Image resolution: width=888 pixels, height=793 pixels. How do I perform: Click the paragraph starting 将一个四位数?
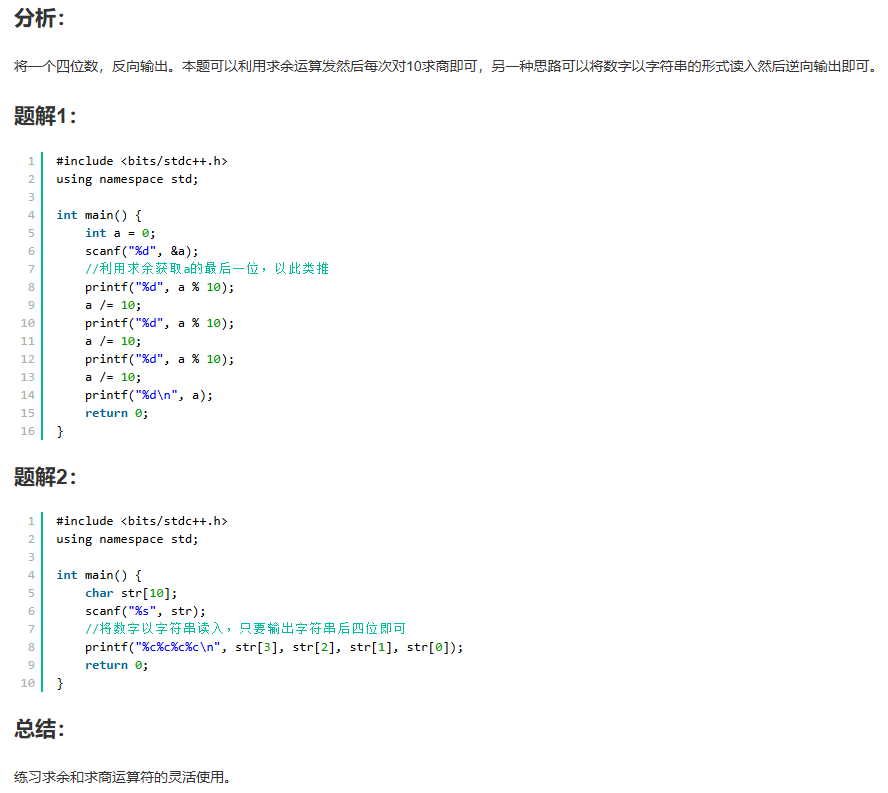click(x=445, y=66)
